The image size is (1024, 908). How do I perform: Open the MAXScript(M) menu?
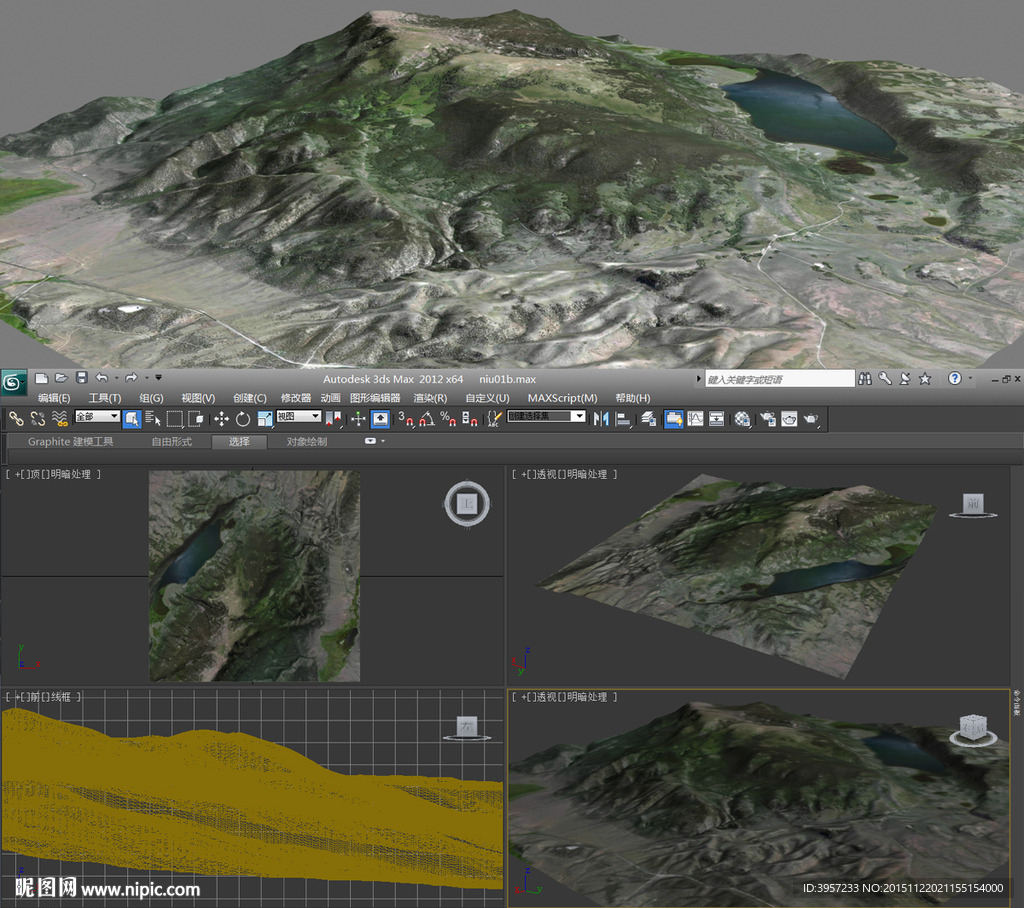[562, 398]
